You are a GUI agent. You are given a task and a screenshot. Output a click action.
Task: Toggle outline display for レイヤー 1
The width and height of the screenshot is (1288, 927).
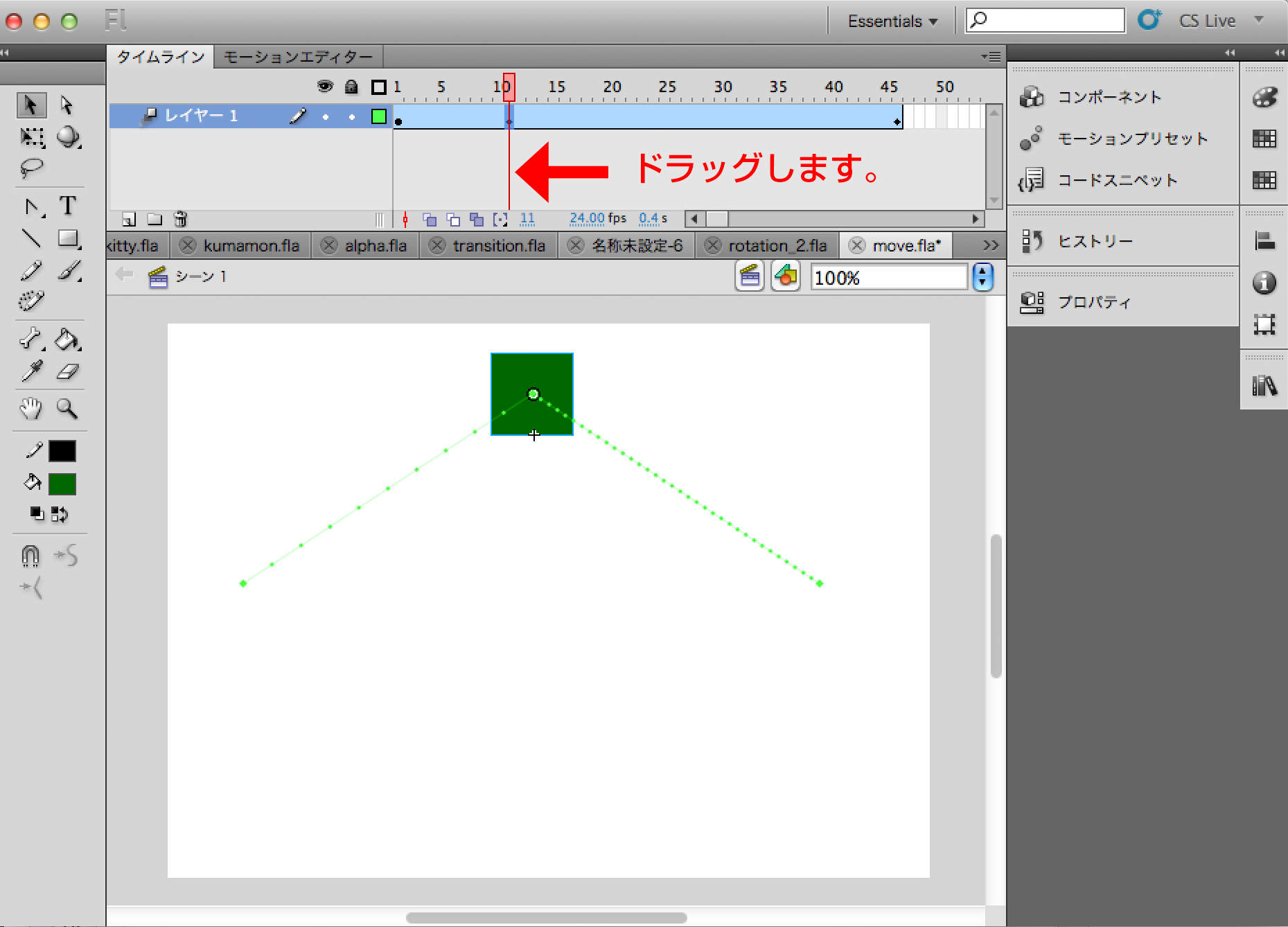[x=378, y=116]
